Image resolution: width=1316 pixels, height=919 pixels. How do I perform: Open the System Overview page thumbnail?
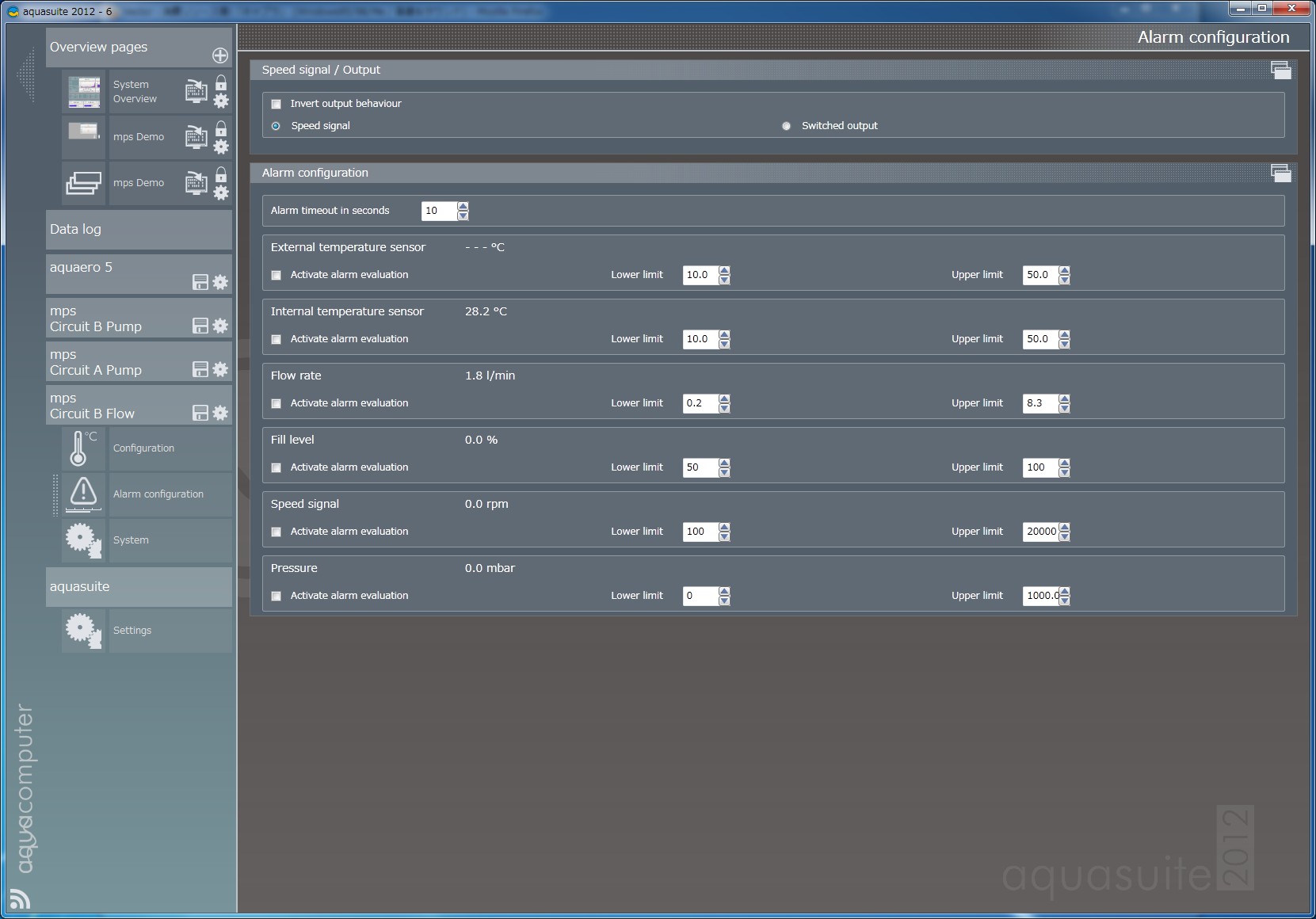point(84,92)
